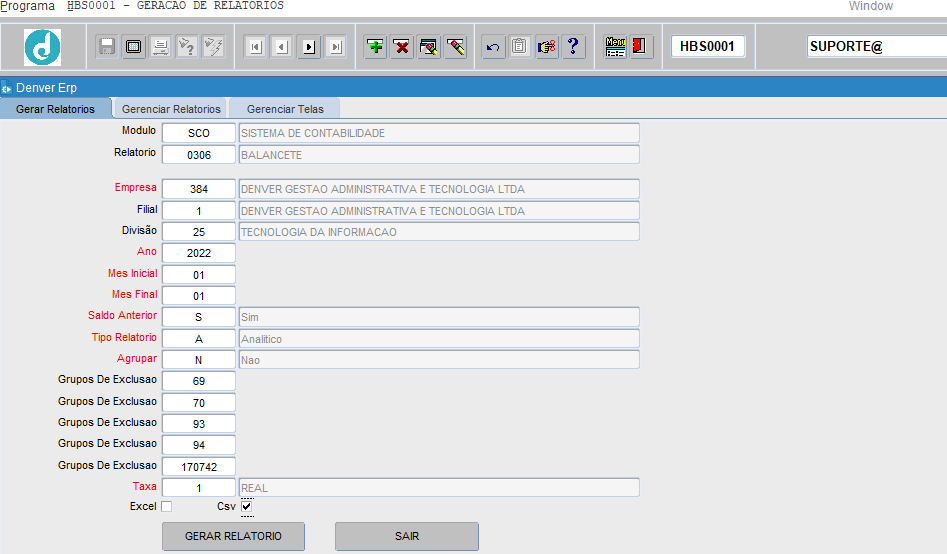This screenshot has width=947, height=554.
Task: Click the BALANCETE description field
Action: coord(439,155)
